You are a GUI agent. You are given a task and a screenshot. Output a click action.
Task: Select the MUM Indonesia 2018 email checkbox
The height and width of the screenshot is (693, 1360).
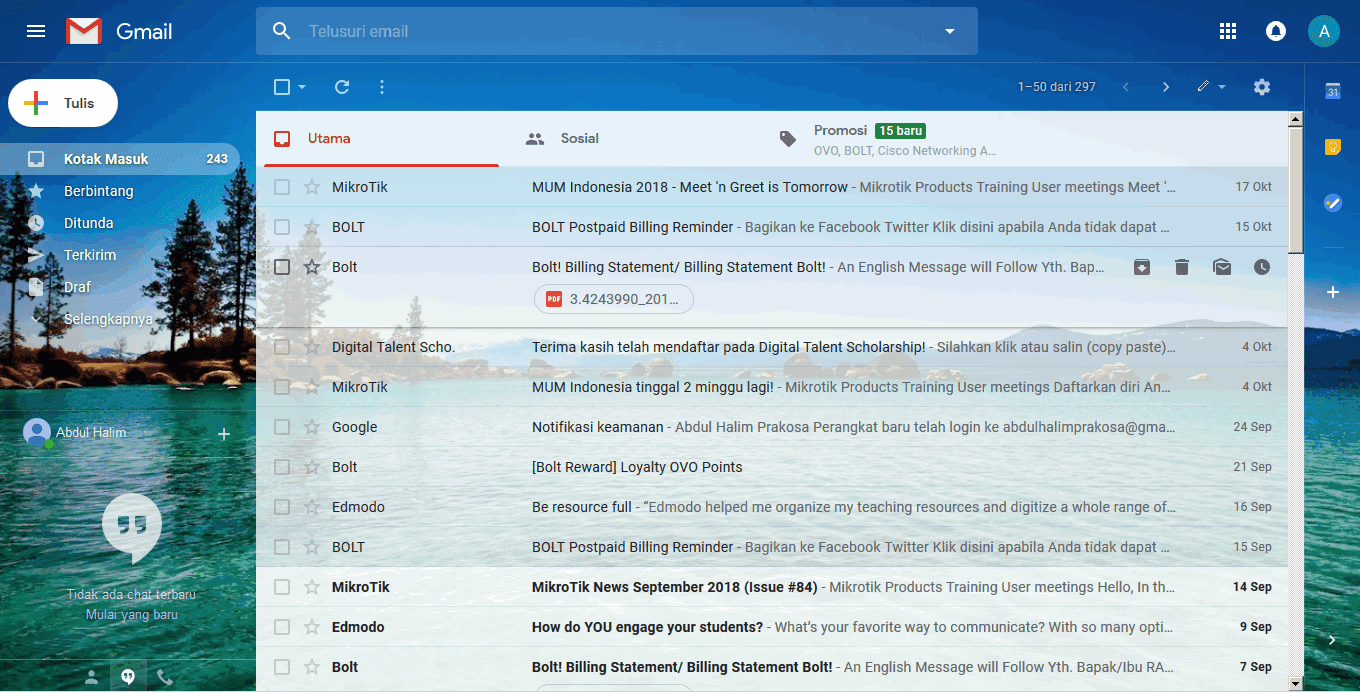click(x=282, y=187)
